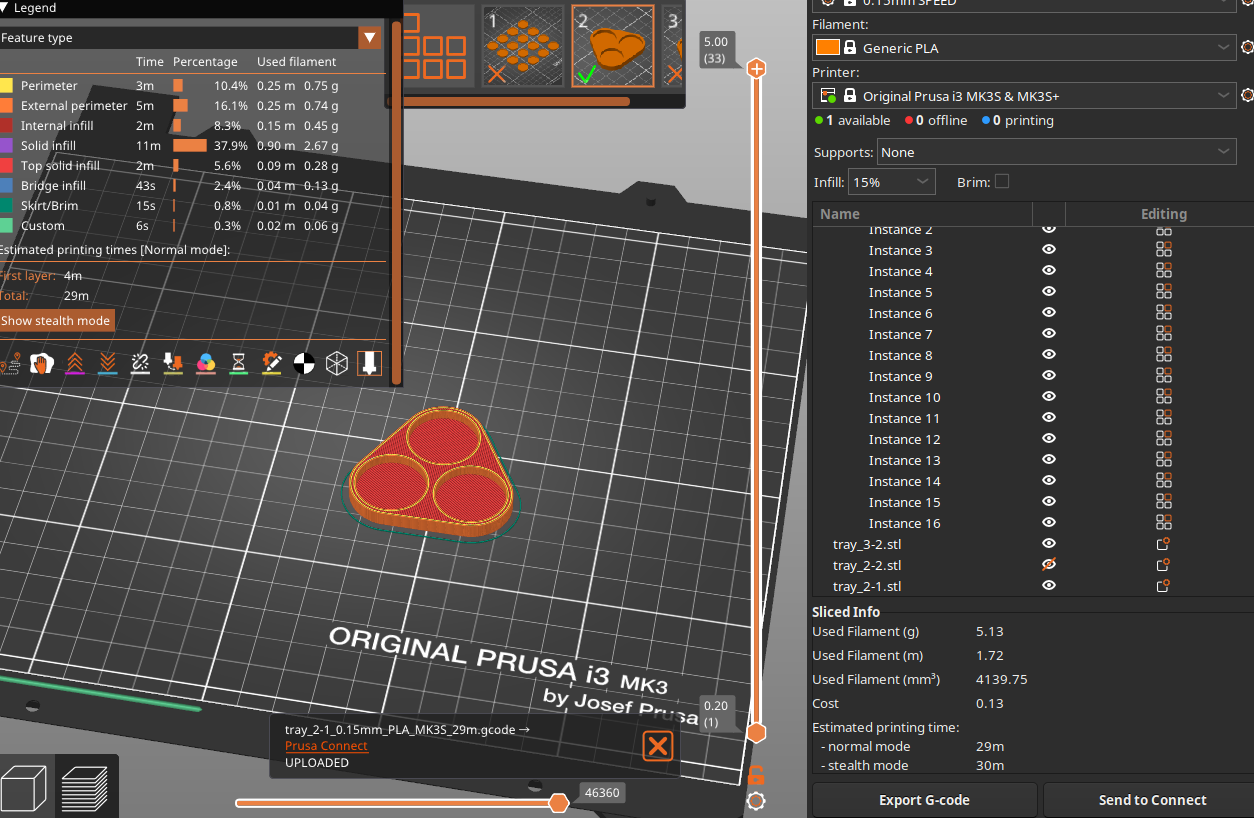This screenshot has height=818, width=1254.
Task: Toggle the Deretractions double-down-arrow icon
Action: [107, 364]
